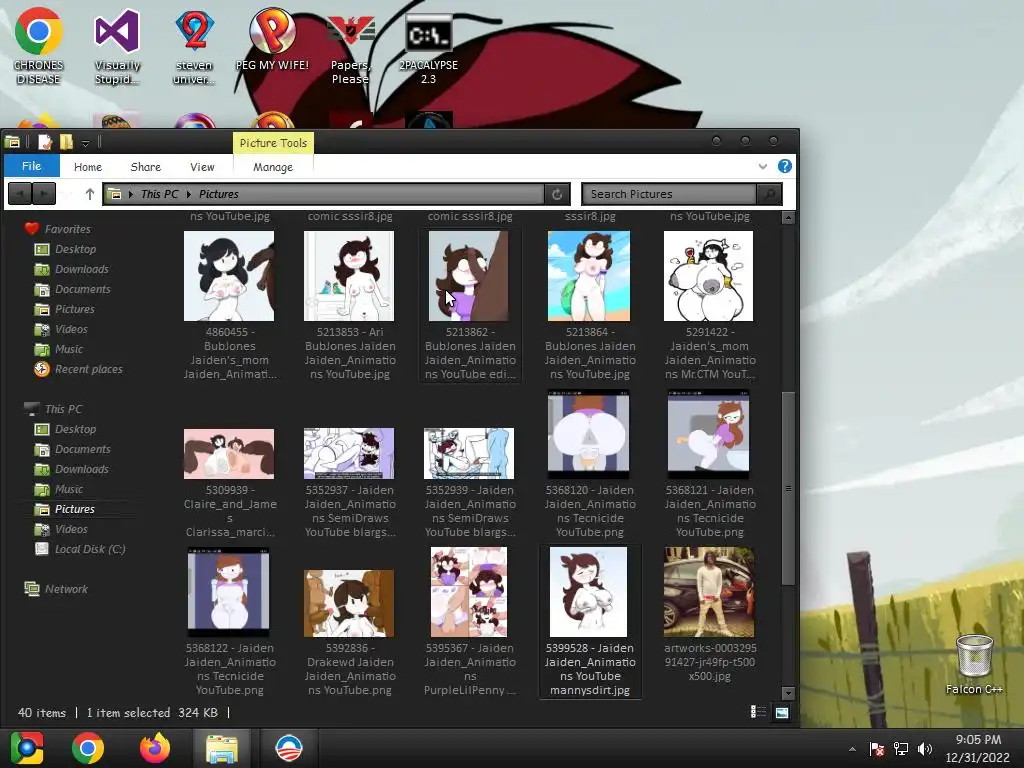Click the File Explorer taskbar button
1024x768 pixels.
[221, 748]
